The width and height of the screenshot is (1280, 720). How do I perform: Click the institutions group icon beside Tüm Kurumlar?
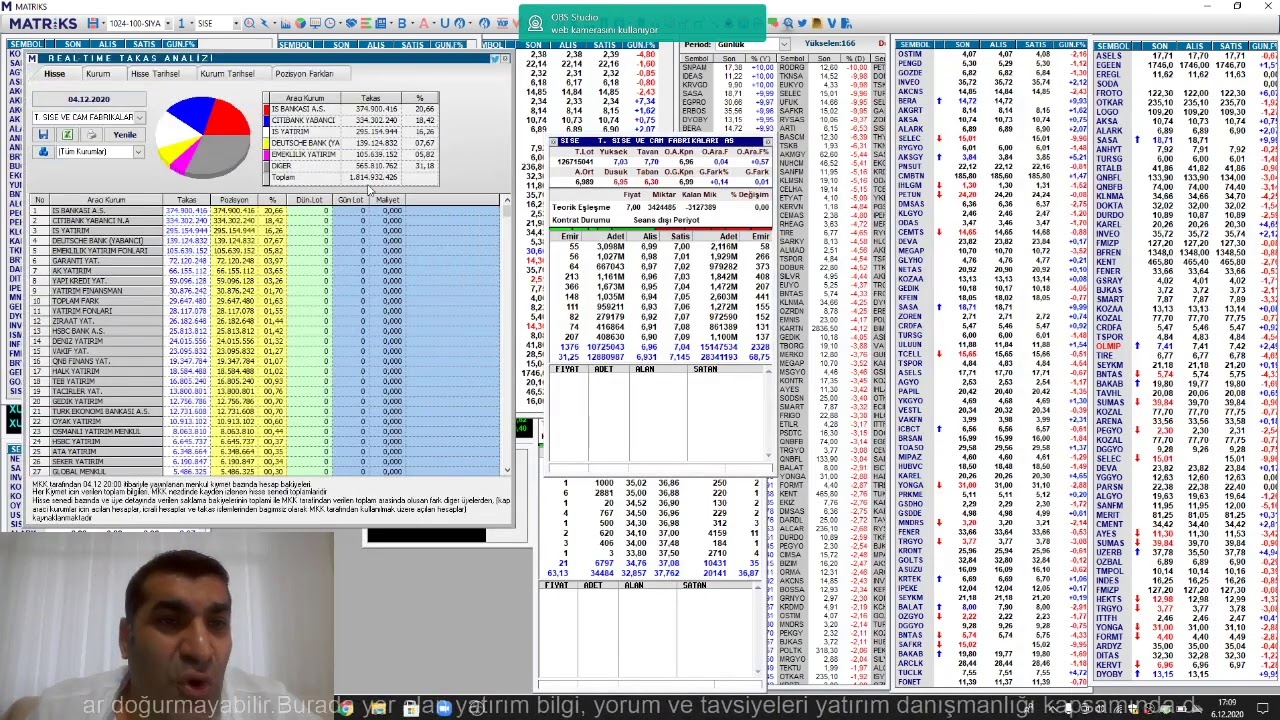coord(43,152)
